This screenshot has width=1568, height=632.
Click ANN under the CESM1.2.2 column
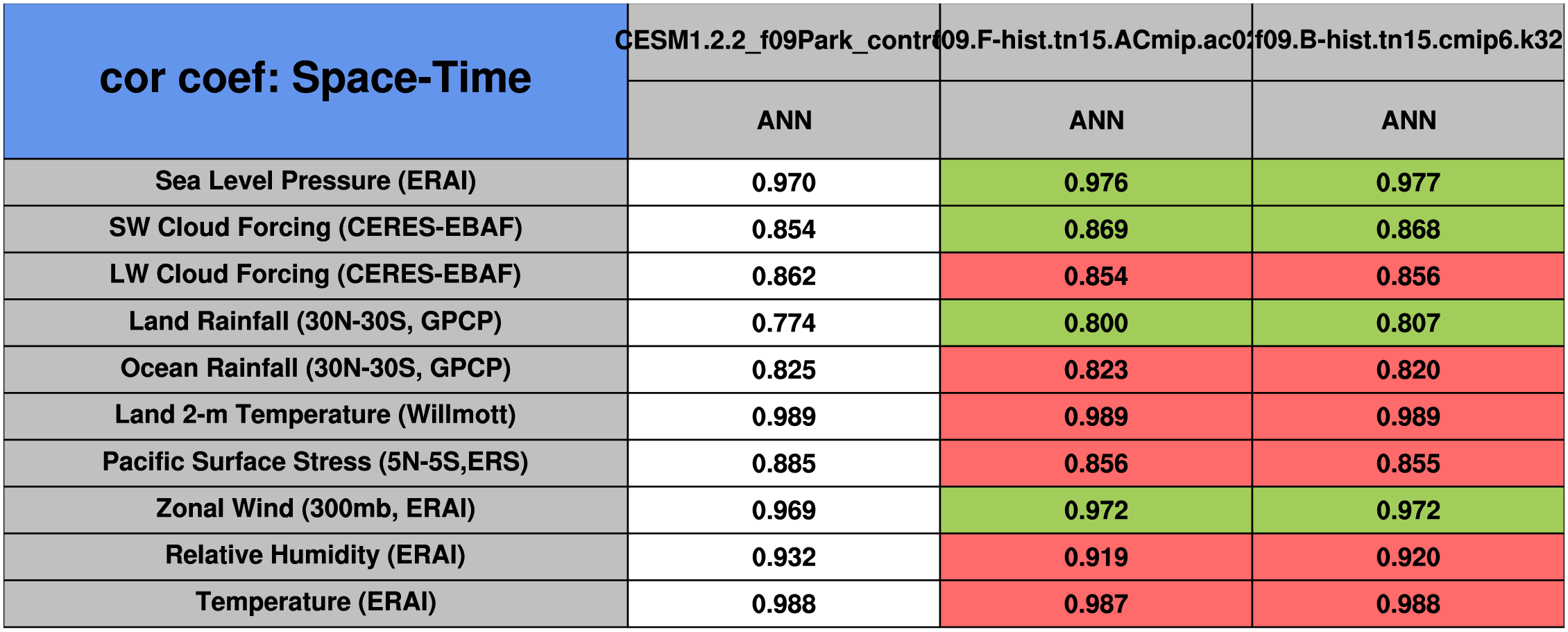[x=784, y=120]
